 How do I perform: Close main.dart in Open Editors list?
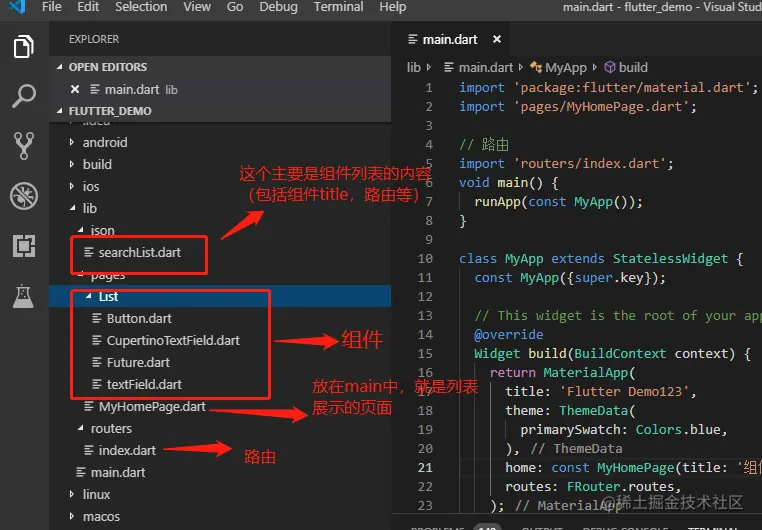pyautogui.click(x=75, y=89)
